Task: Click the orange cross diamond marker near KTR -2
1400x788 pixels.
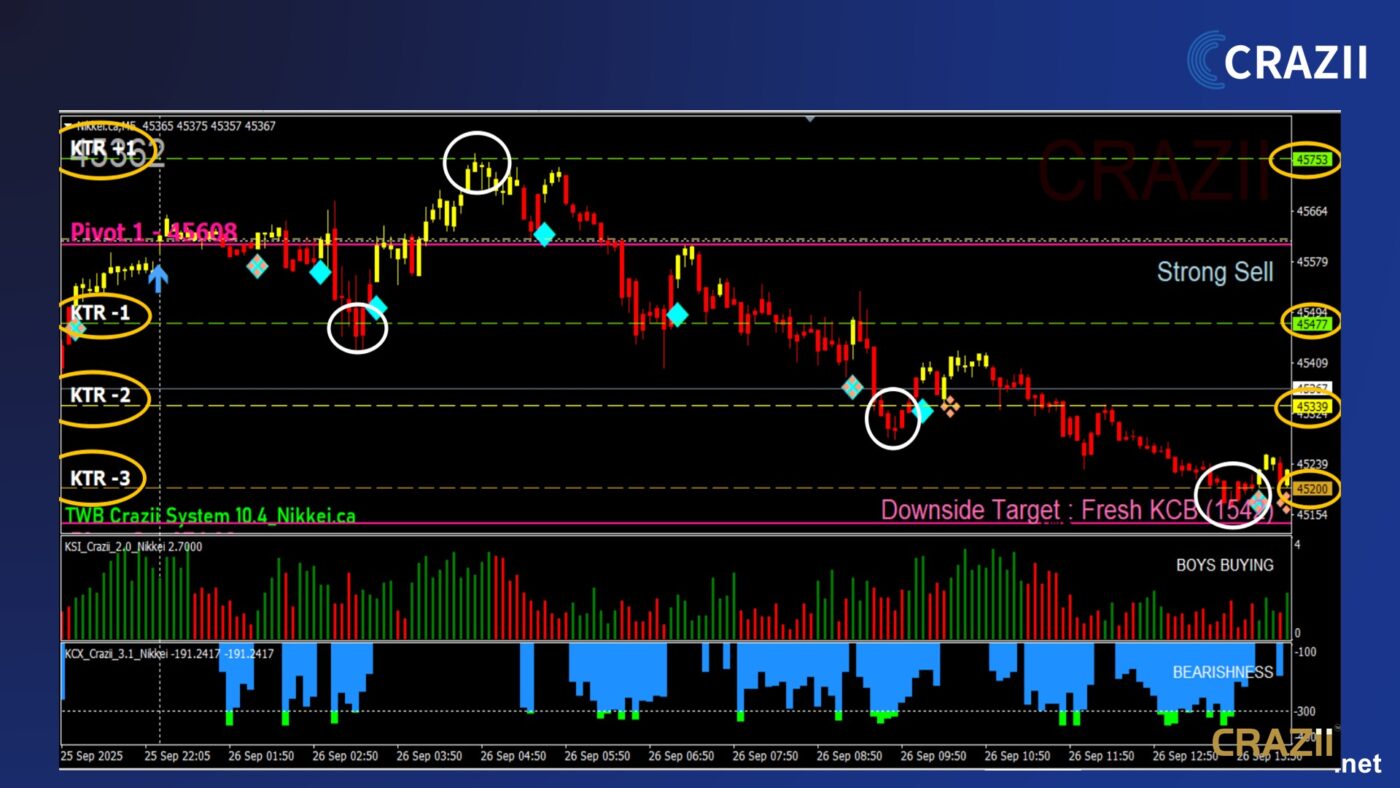Action: pos(948,405)
